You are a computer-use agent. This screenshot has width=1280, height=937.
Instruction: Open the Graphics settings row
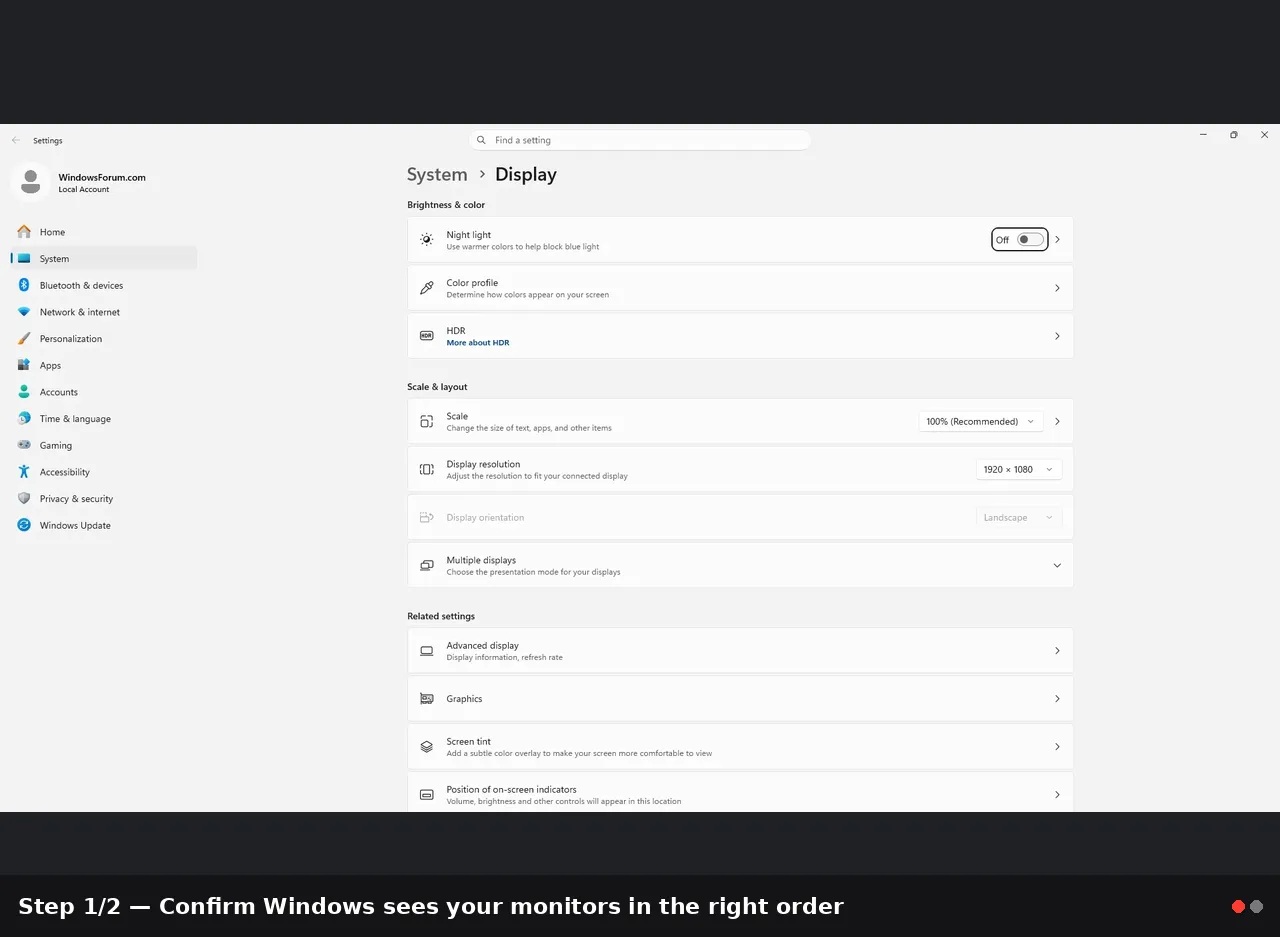740,699
